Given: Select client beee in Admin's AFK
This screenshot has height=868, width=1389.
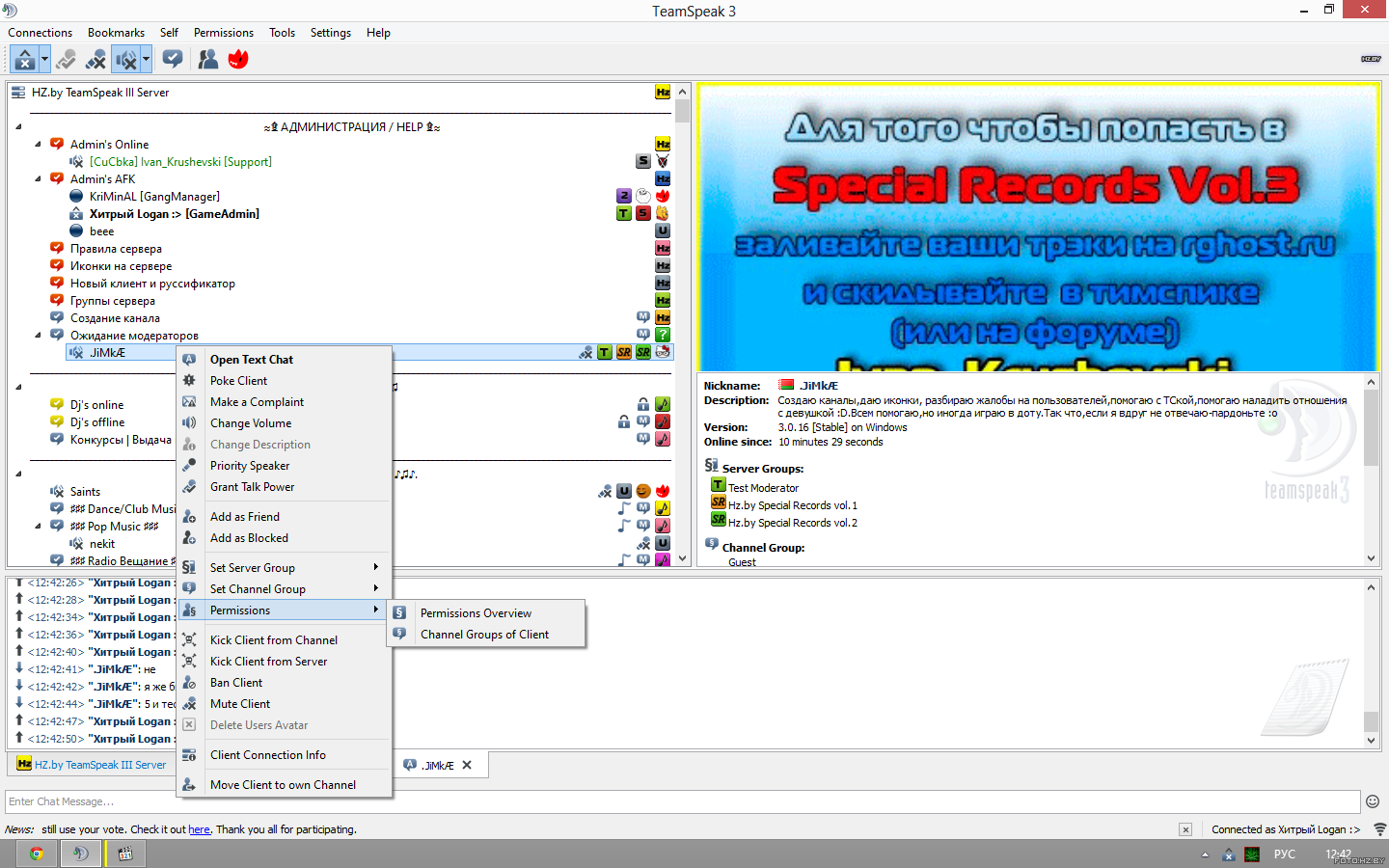Looking at the screenshot, I should [x=101, y=231].
